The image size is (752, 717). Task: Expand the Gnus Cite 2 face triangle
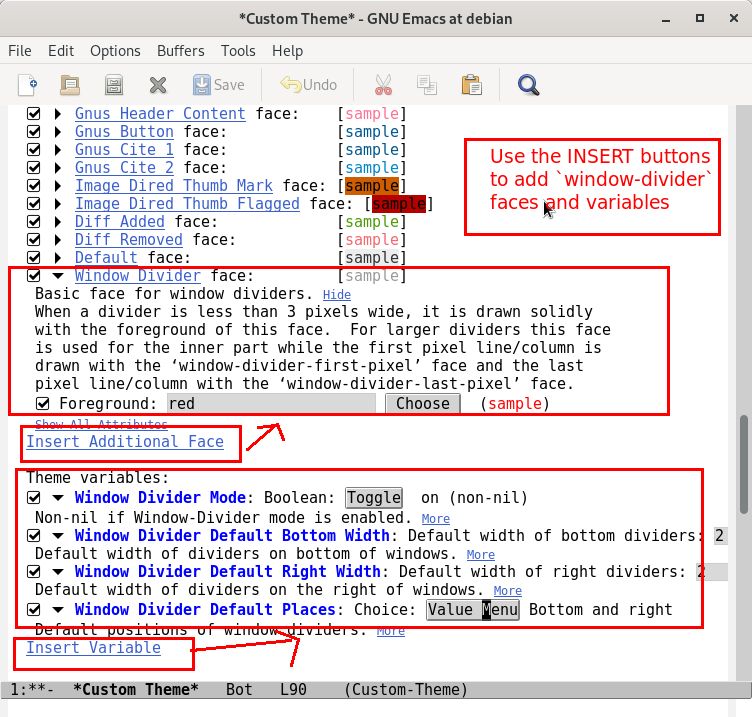click(58, 167)
